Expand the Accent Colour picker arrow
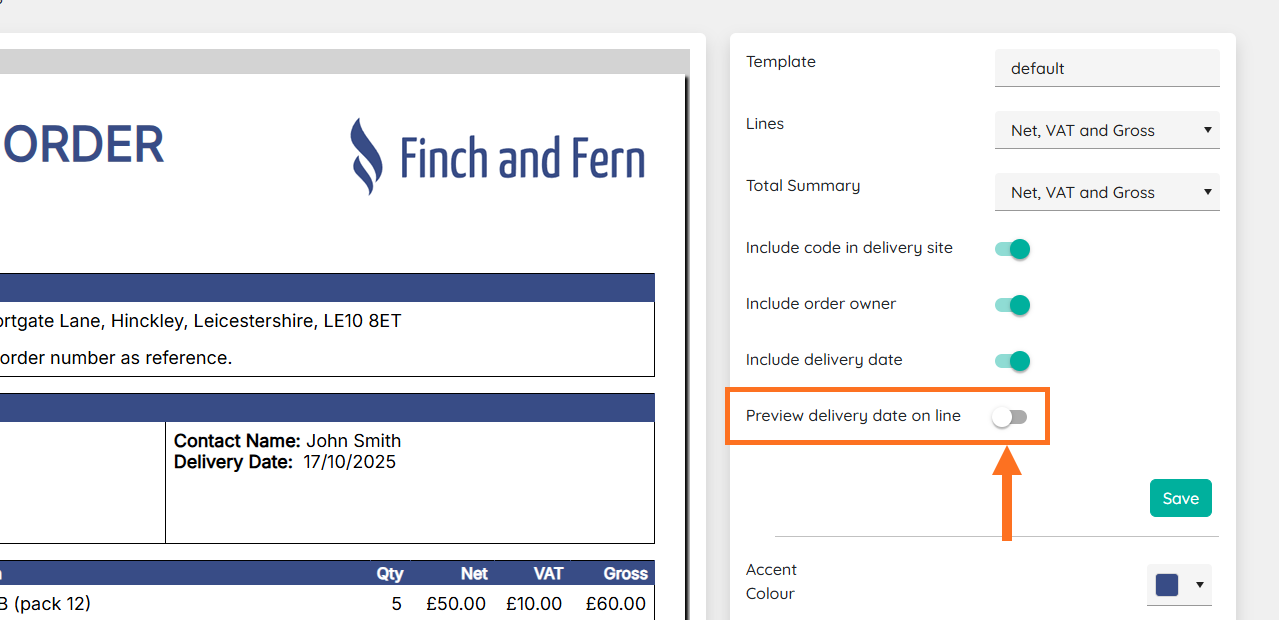 1198,585
